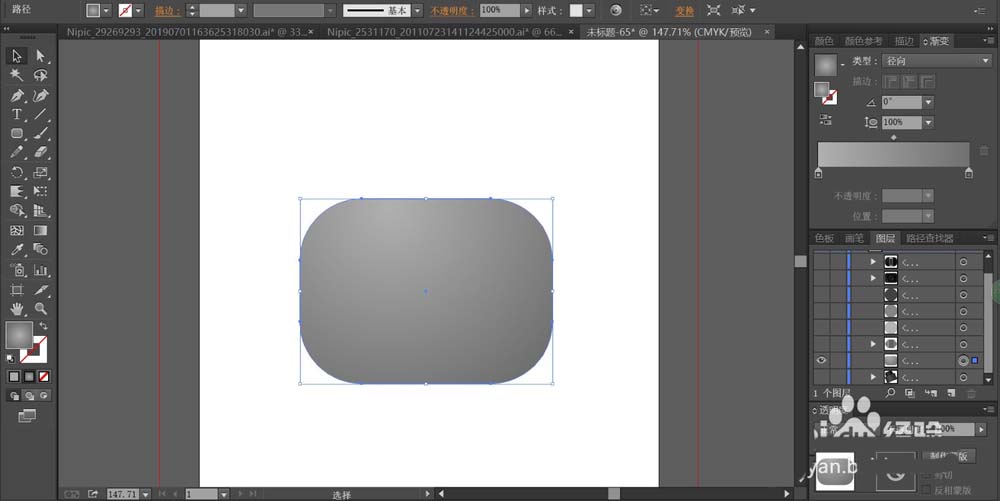Click the delete selection trash icon in the Layers panel
This screenshot has width=1000, height=501.
971,394
